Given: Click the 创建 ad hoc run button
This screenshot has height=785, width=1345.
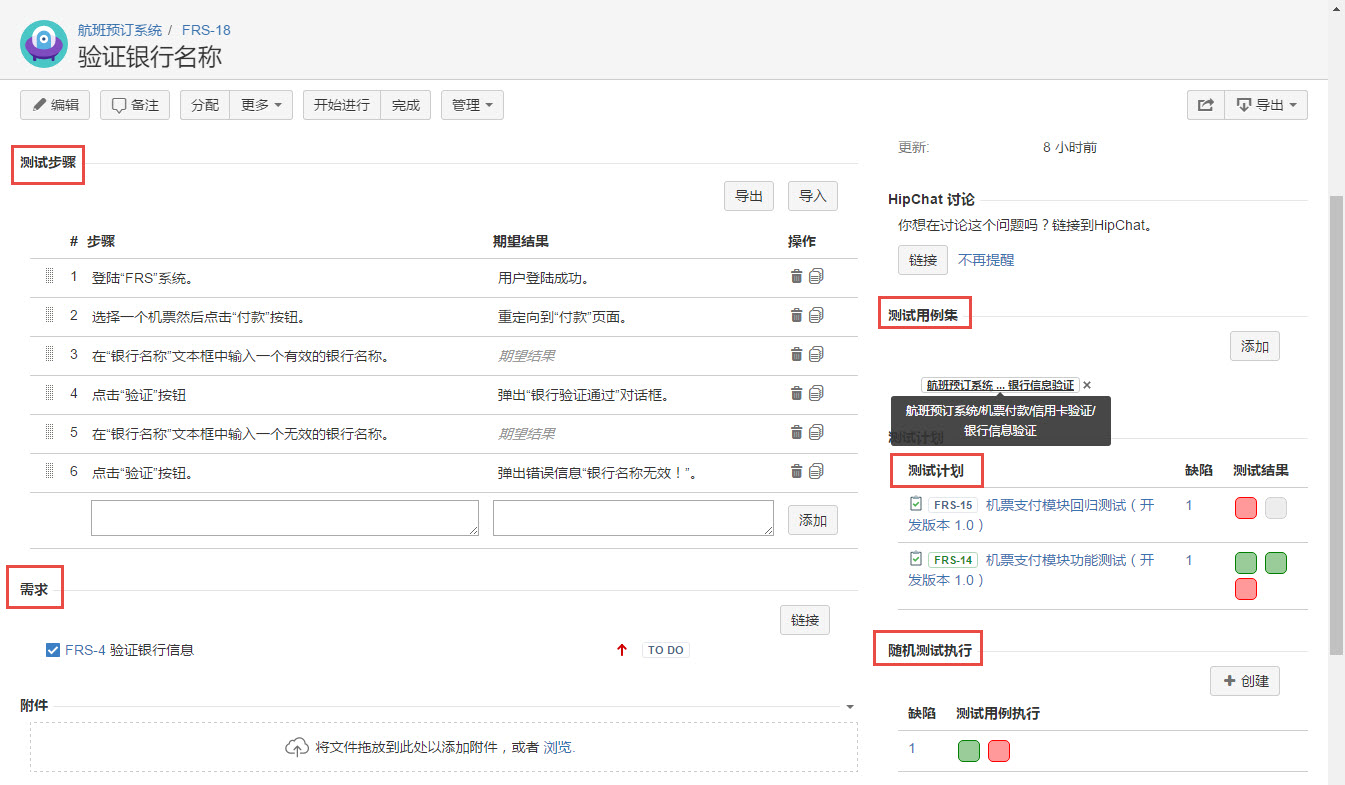Looking at the screenshot, I should 1245,681.
